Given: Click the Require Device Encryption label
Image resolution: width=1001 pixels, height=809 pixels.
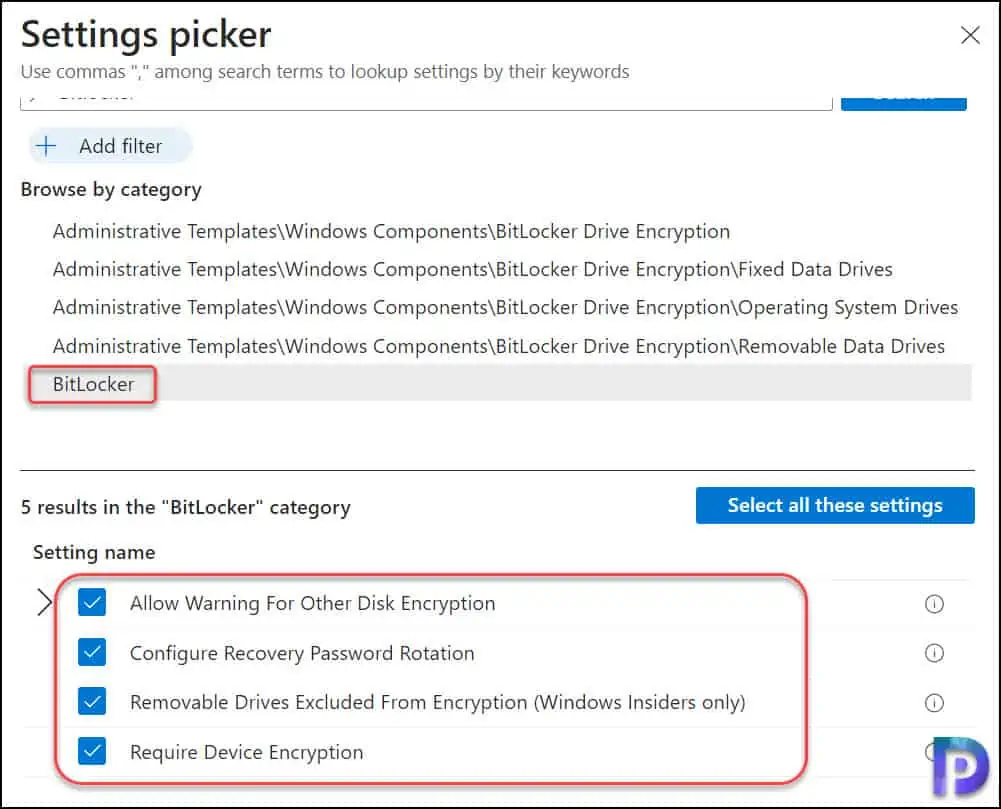Looking at the screenshot, I should click(246, 752).
